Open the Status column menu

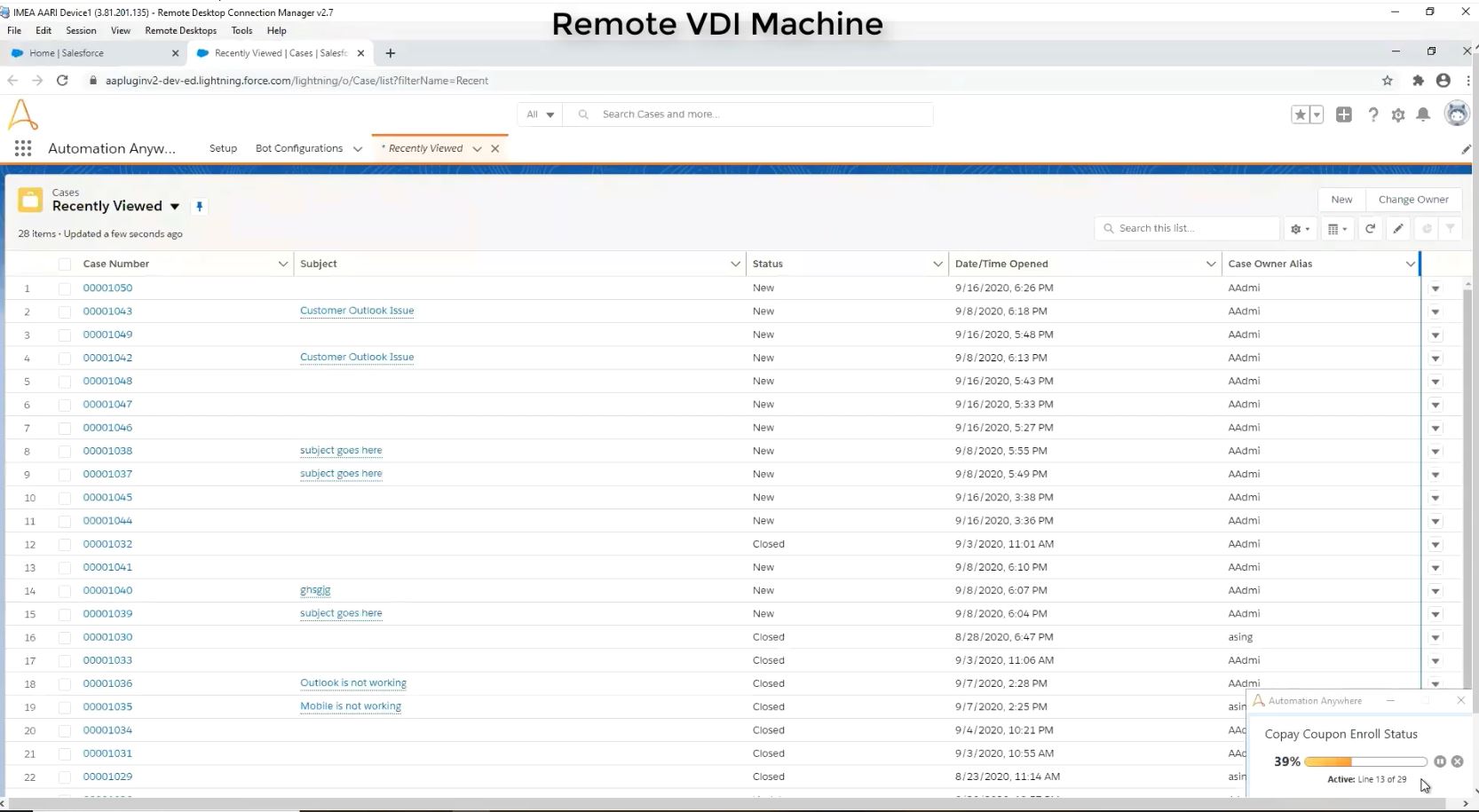click(937, 264)
